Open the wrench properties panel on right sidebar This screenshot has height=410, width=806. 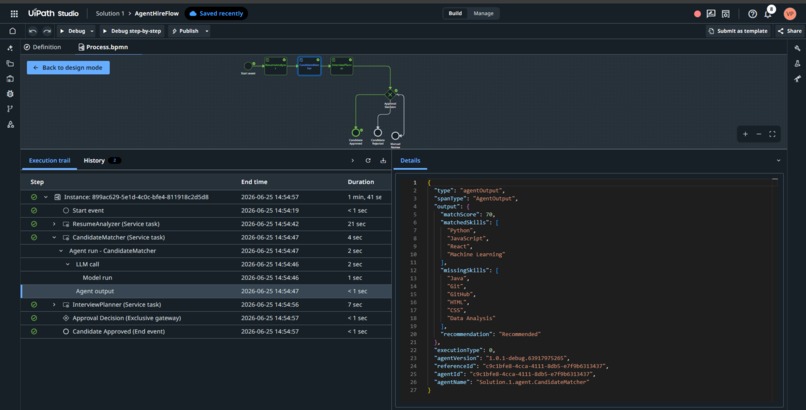click(x=797, y=48)
